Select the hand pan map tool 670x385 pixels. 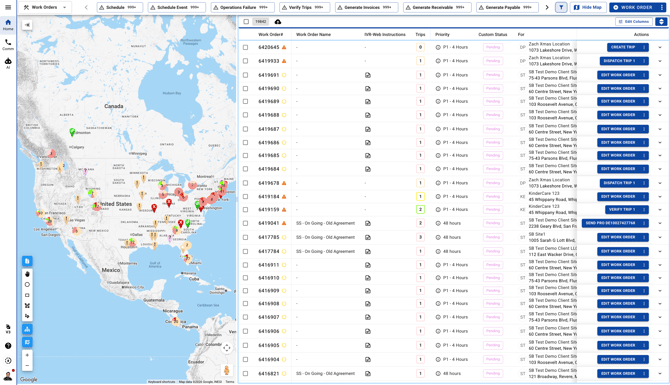tap(27, 274)
